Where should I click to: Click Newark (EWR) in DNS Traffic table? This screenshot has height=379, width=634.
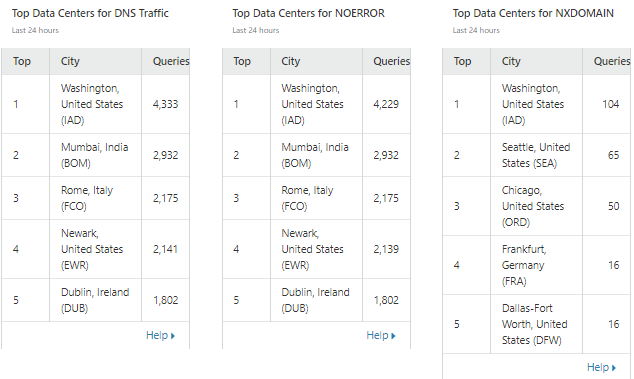tap(92, 249)
